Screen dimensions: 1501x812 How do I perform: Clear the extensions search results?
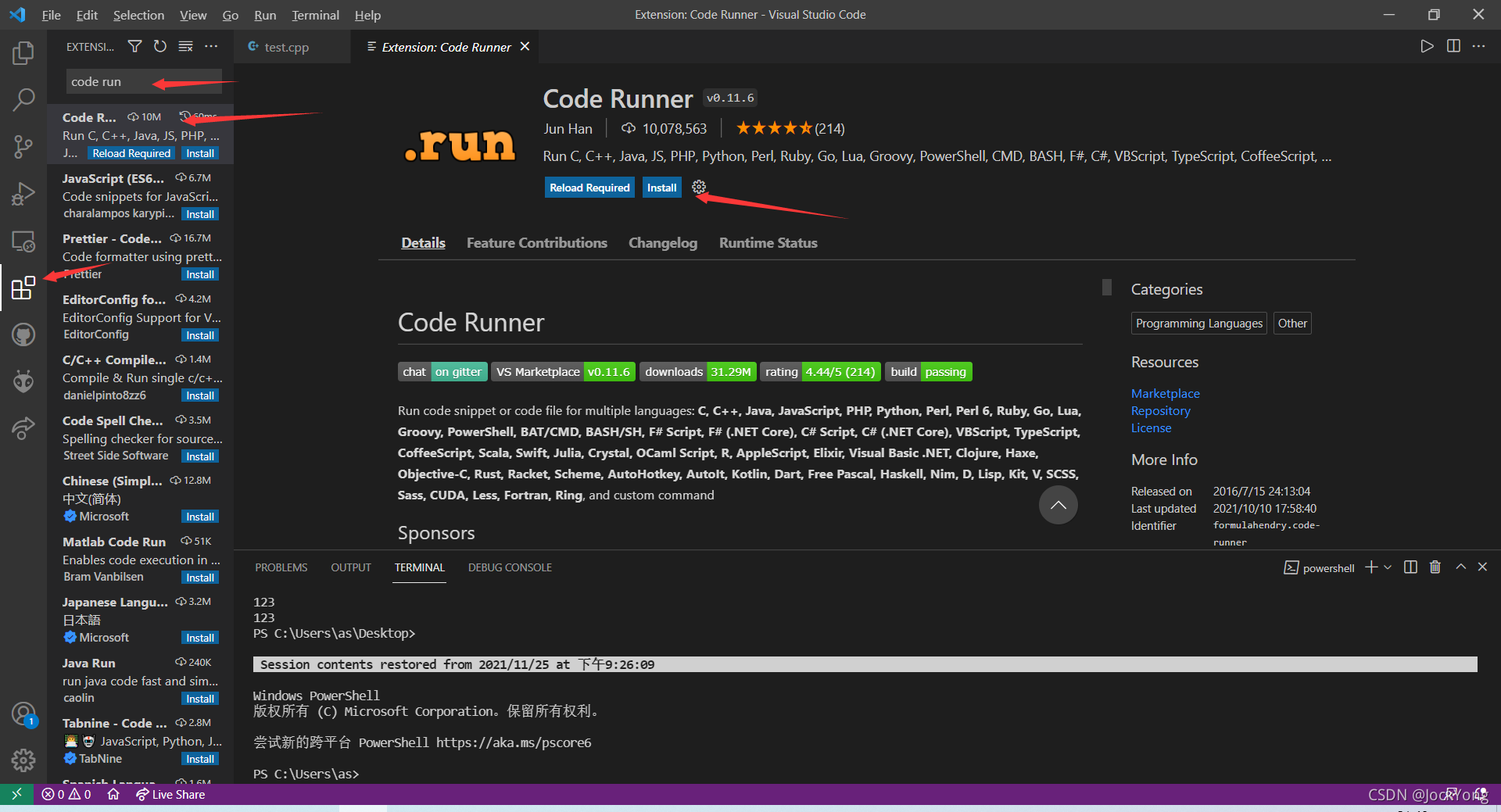pos(185,47)
